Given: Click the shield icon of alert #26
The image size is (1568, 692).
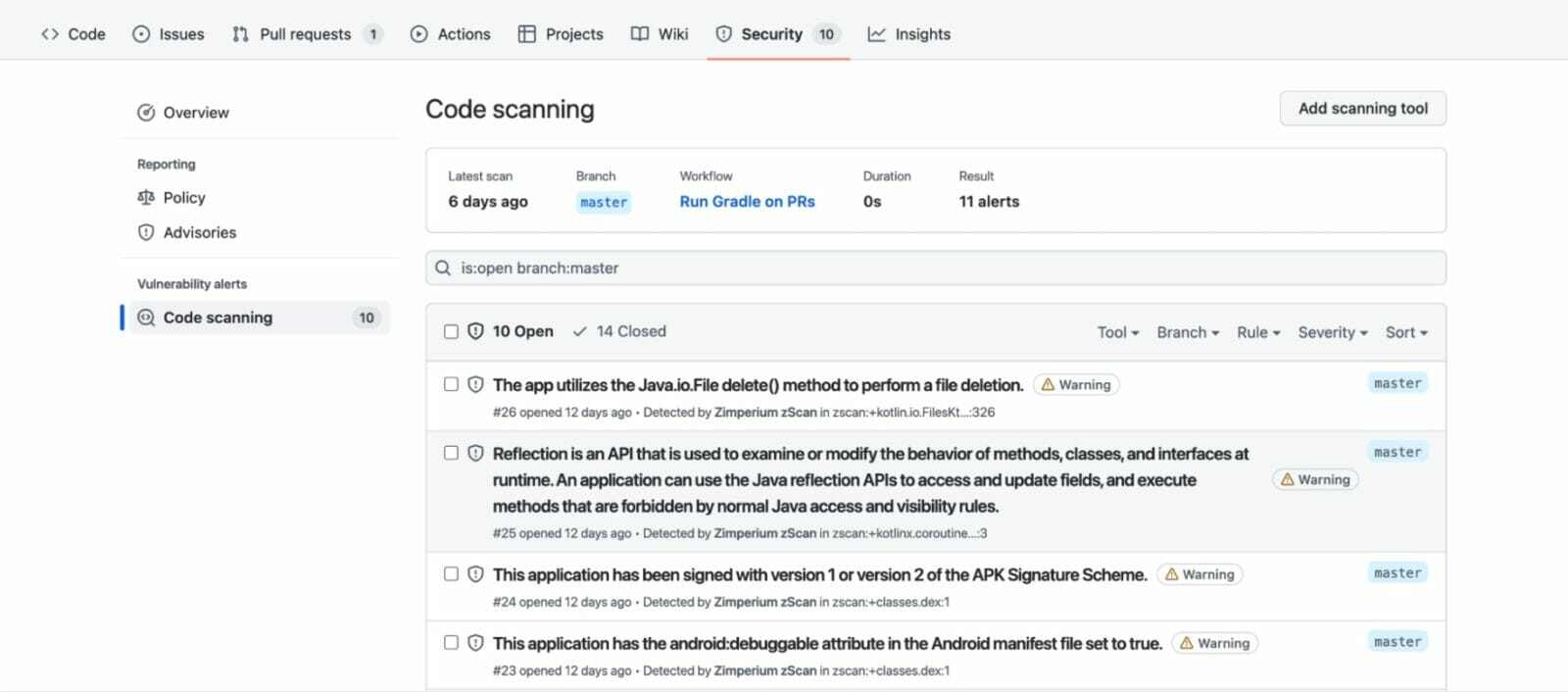Looking at the screenshot, I should click(x=475, y=384).
